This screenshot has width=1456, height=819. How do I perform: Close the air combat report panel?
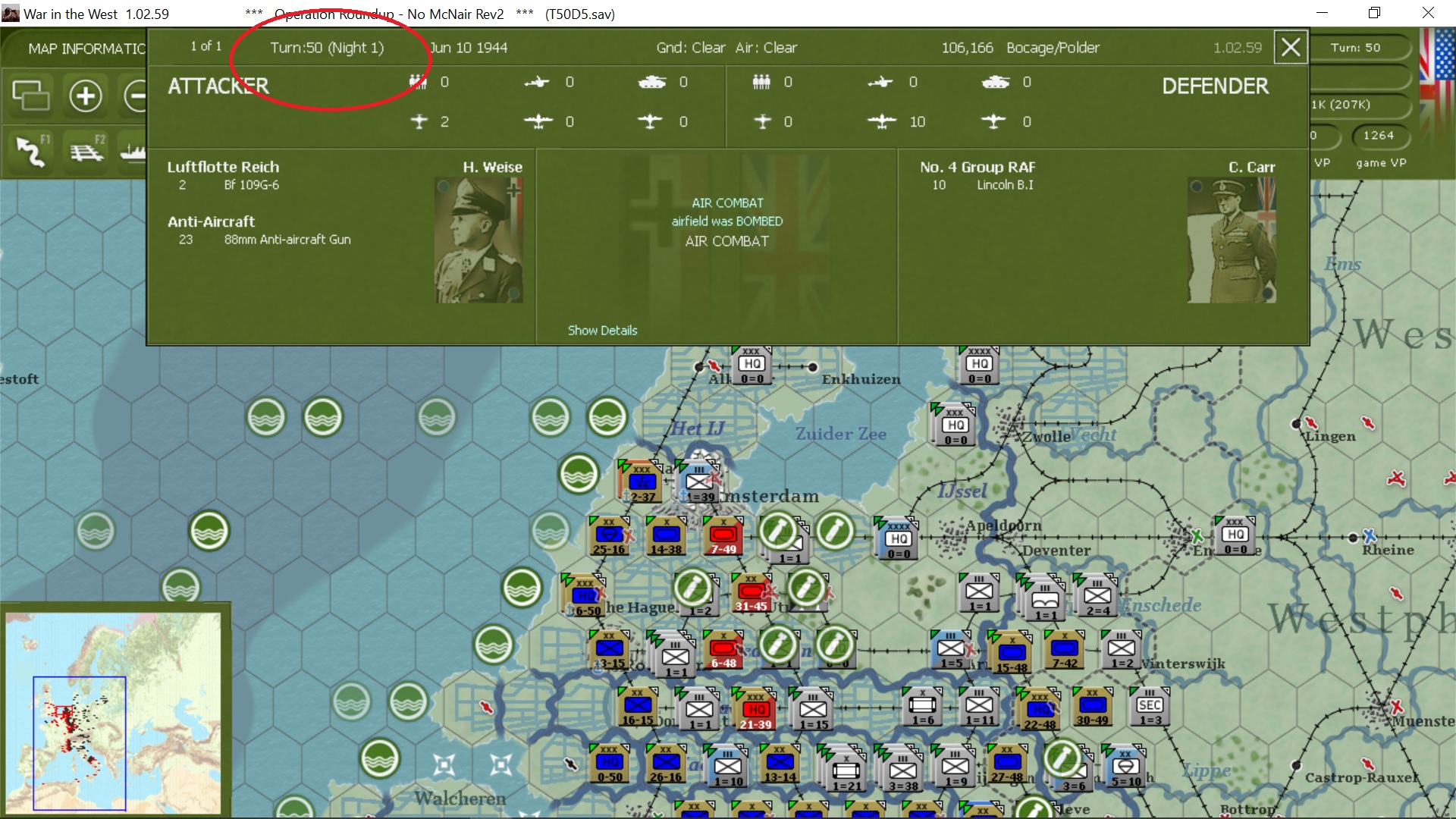tap(1291, 48)
